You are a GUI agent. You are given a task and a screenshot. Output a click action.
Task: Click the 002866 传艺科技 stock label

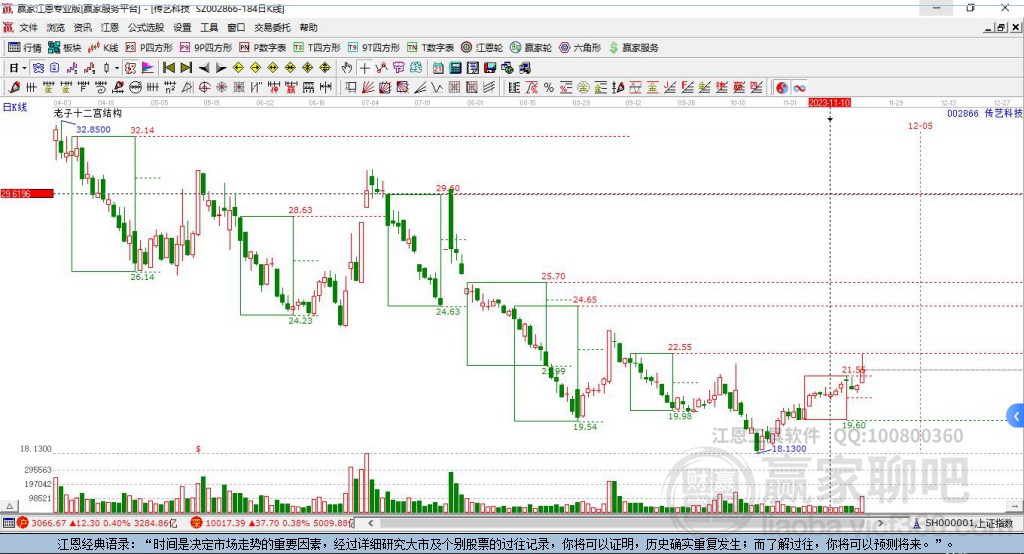point(984,113)
